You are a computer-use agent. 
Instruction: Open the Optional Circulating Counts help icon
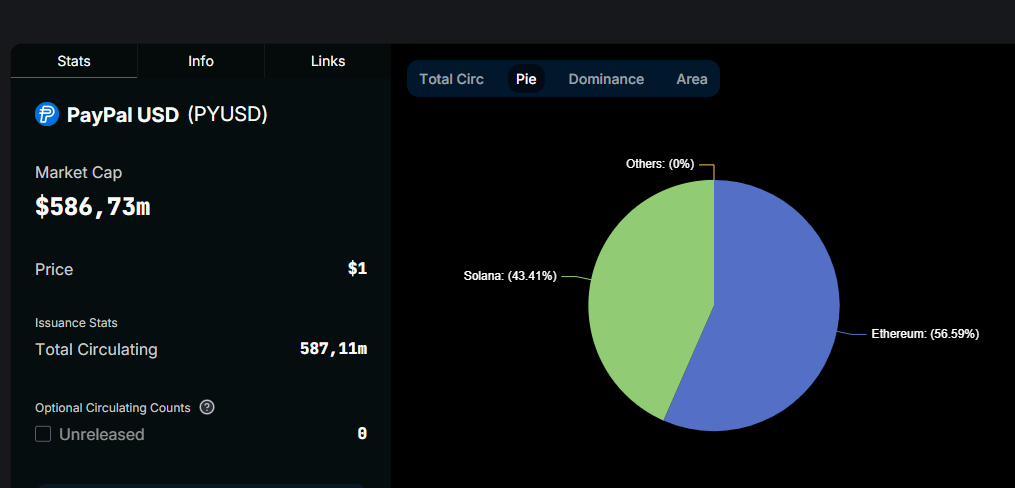click(207, 408)
